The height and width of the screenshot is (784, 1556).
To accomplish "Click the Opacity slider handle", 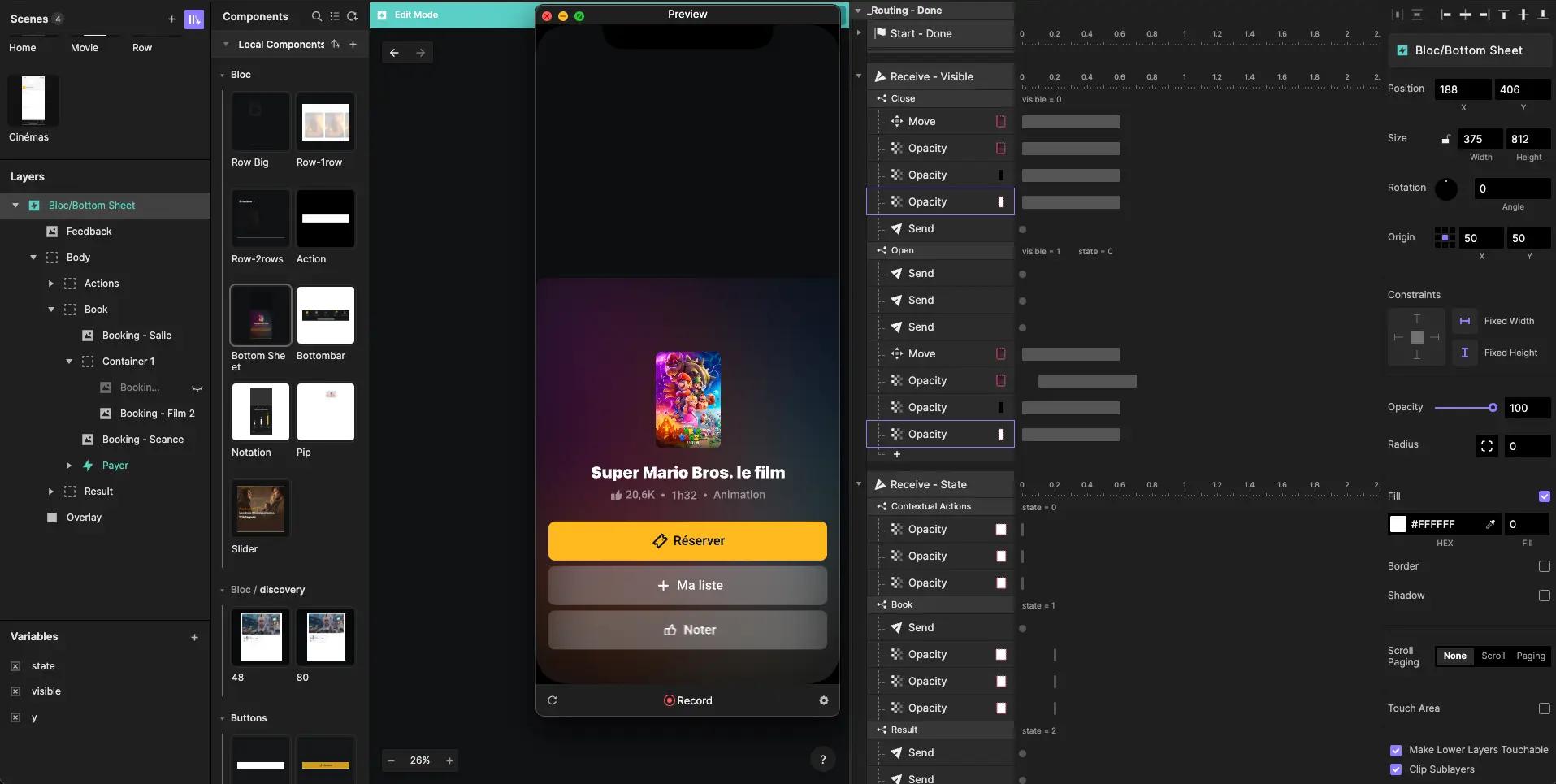I will coord(1493,408).
